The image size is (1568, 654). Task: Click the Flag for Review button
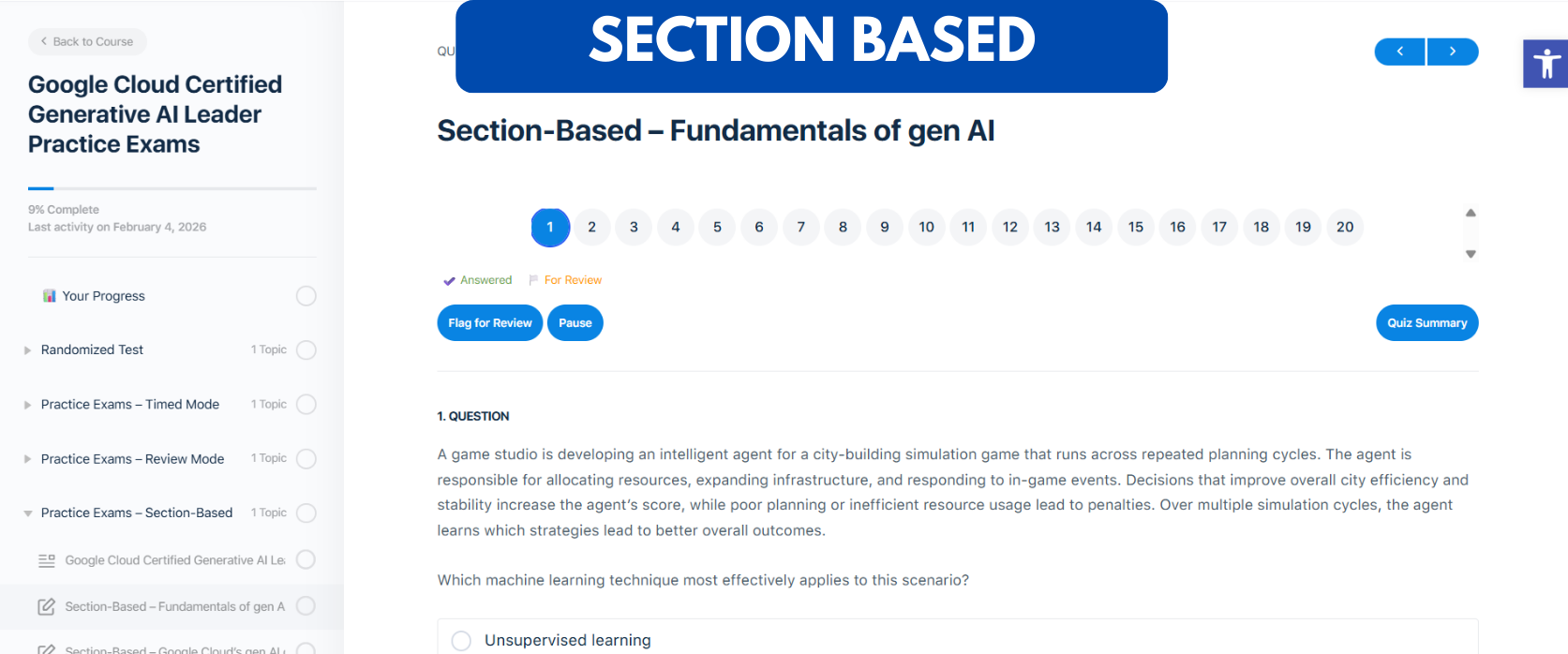click(489, 323)
